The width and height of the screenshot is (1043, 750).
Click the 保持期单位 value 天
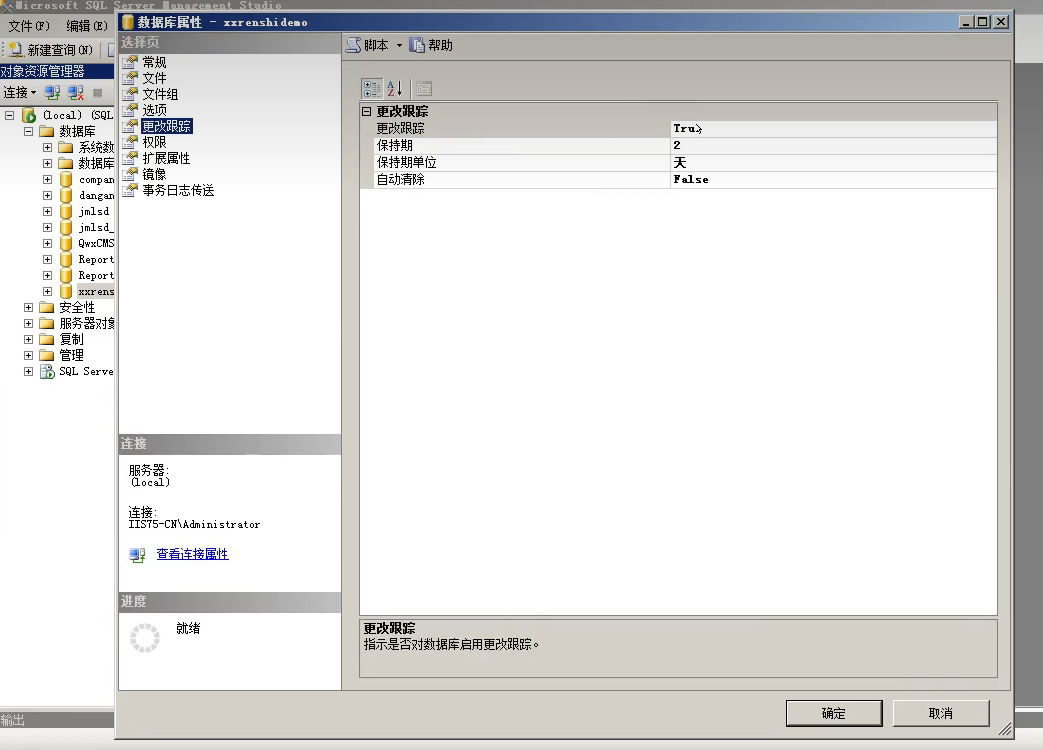pyautogui.click(x=833, y=162)
